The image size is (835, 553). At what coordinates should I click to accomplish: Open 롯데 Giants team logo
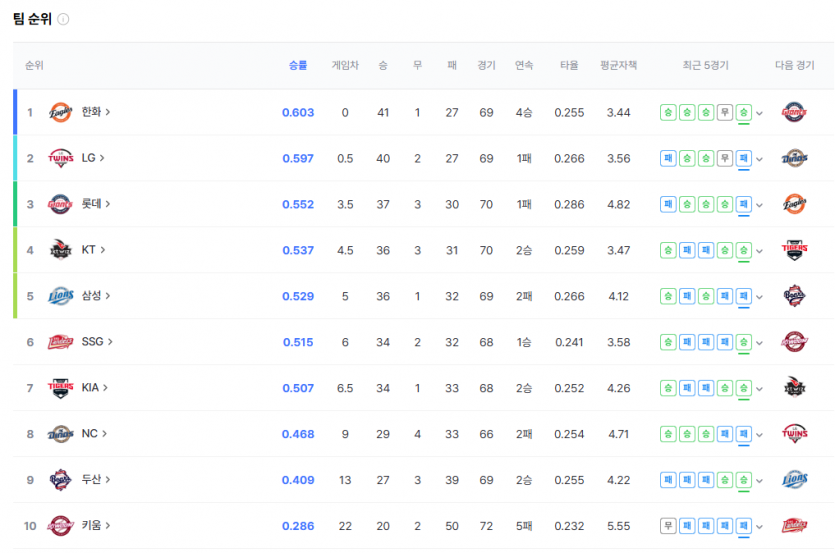60,204
